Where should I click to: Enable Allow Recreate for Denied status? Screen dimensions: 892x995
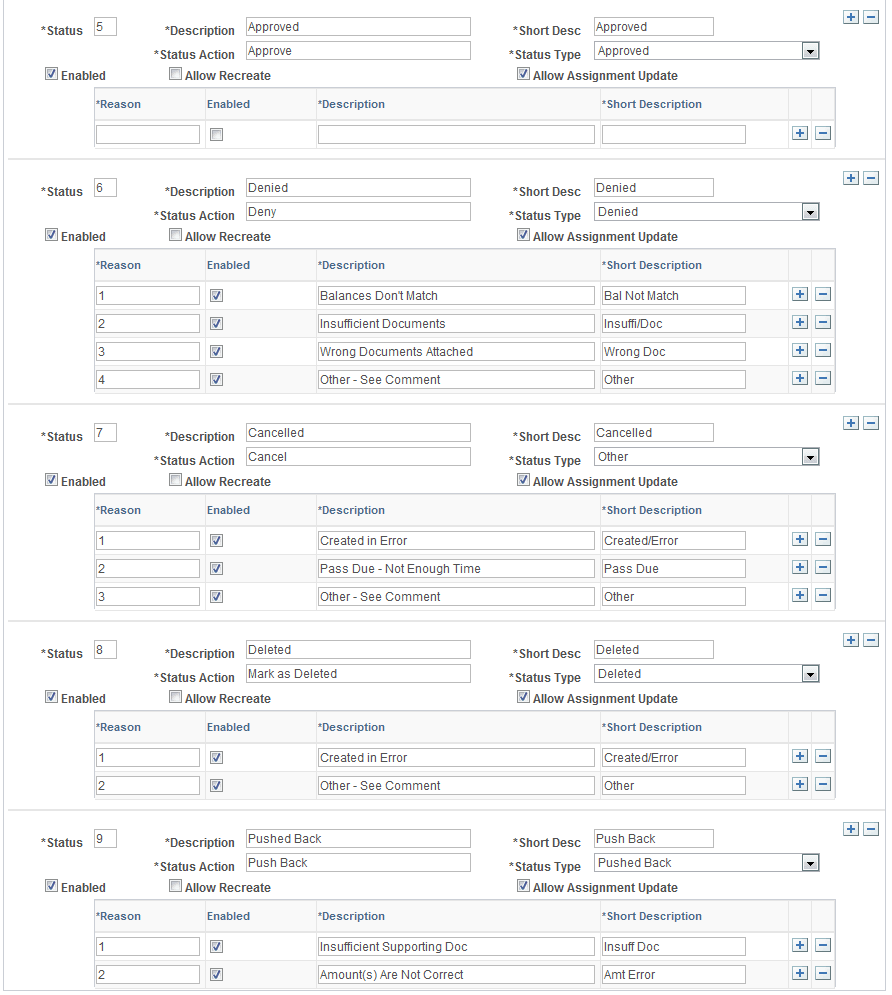(175, 234)
